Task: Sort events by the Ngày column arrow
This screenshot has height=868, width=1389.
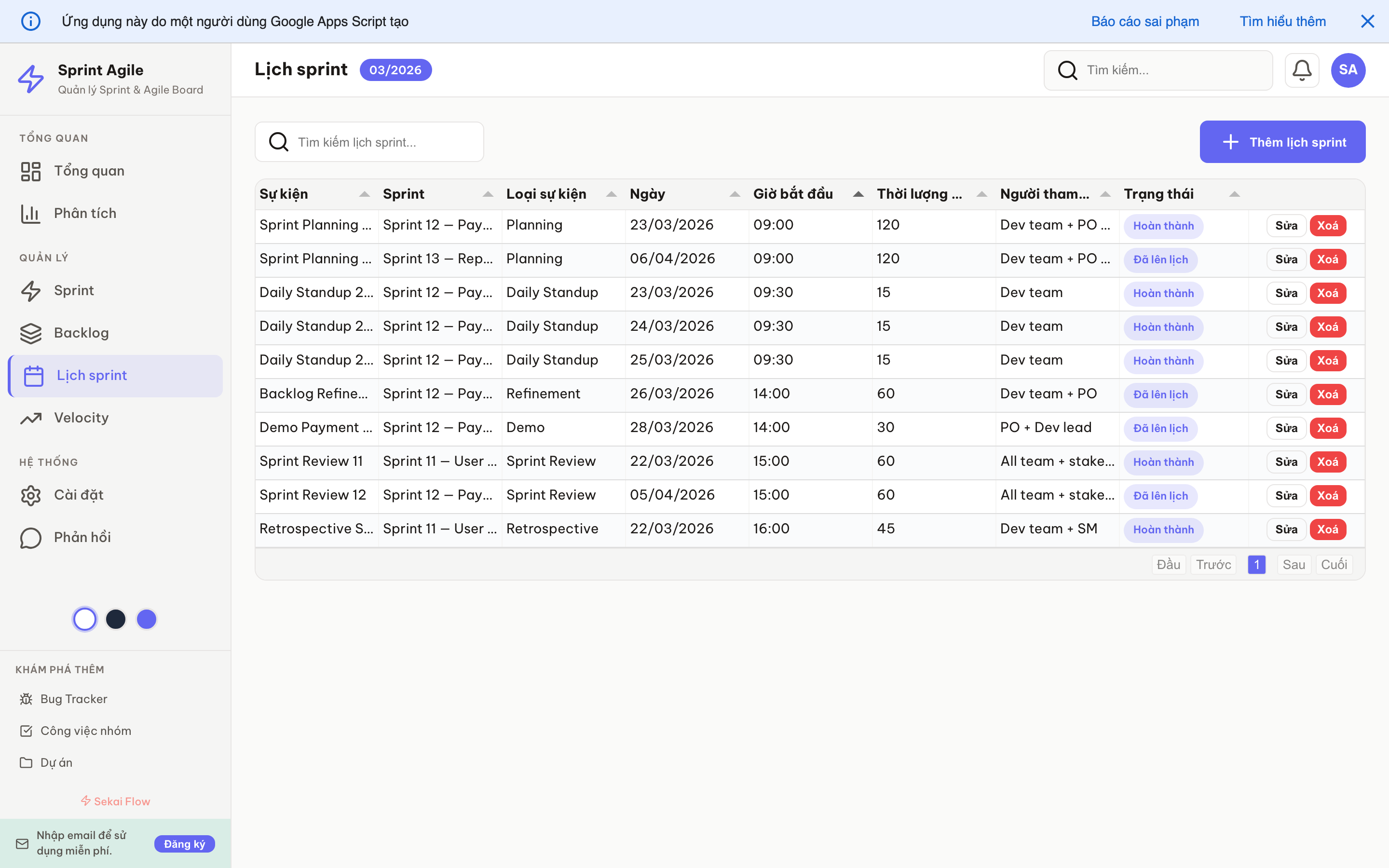Action: (x=735, y=194)
